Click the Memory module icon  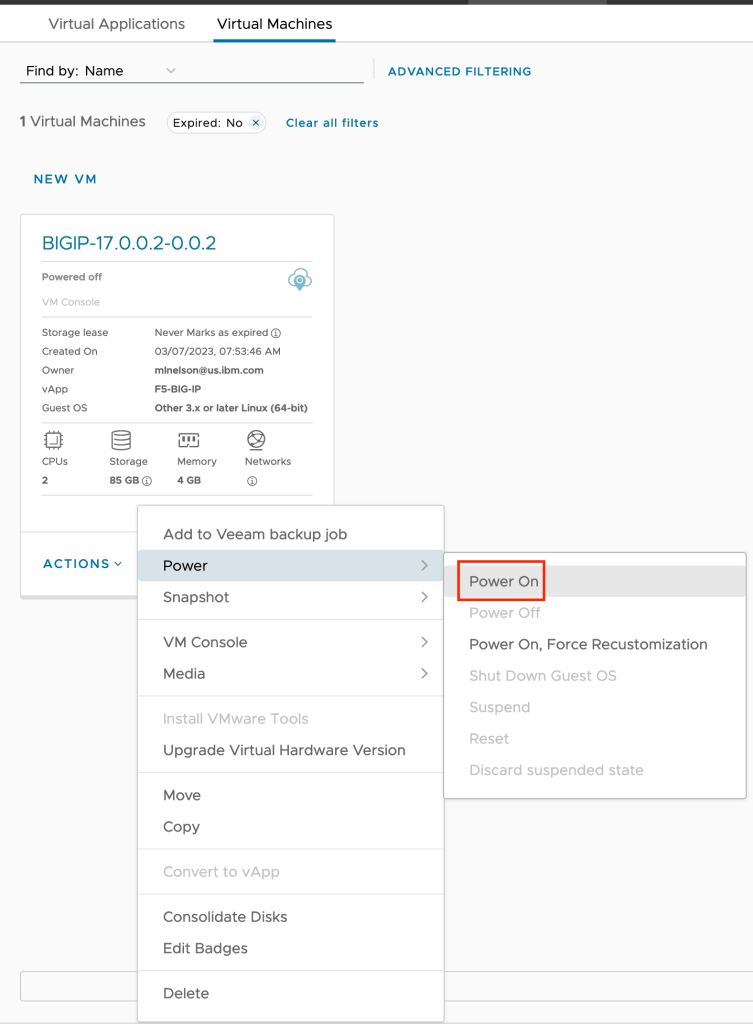[188, 440]
